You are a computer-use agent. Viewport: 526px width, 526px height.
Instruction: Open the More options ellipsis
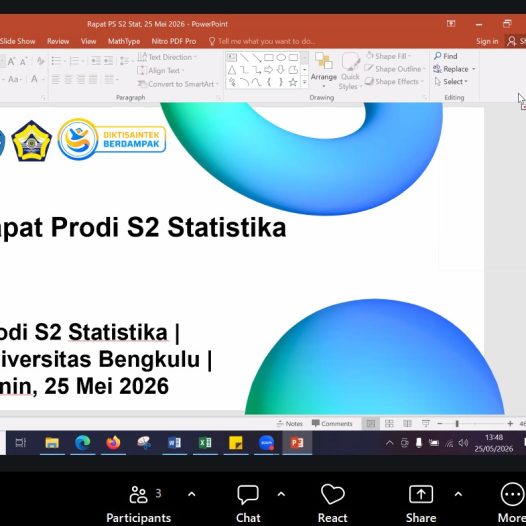512,494
